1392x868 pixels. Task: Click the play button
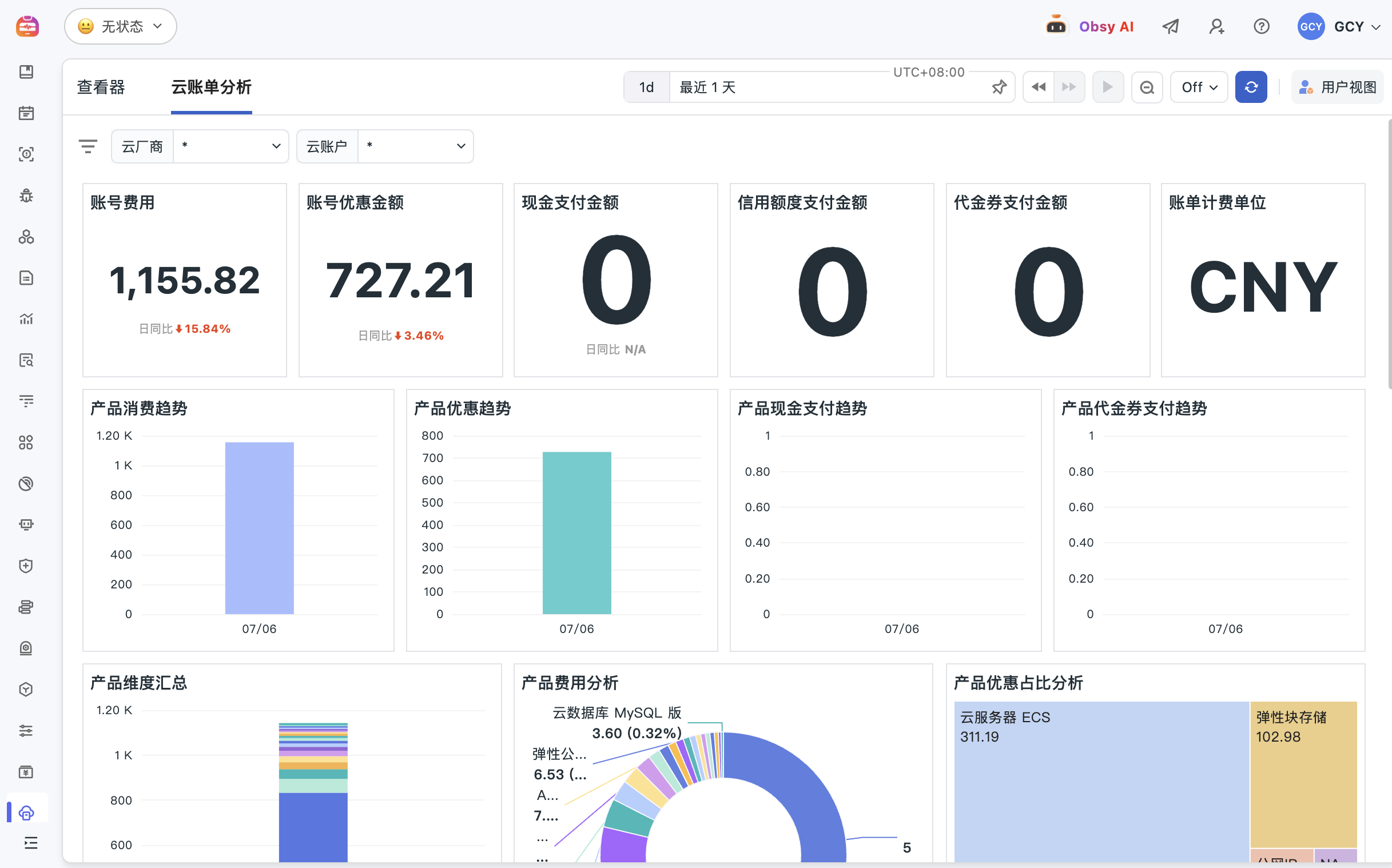coord(1108,87)
